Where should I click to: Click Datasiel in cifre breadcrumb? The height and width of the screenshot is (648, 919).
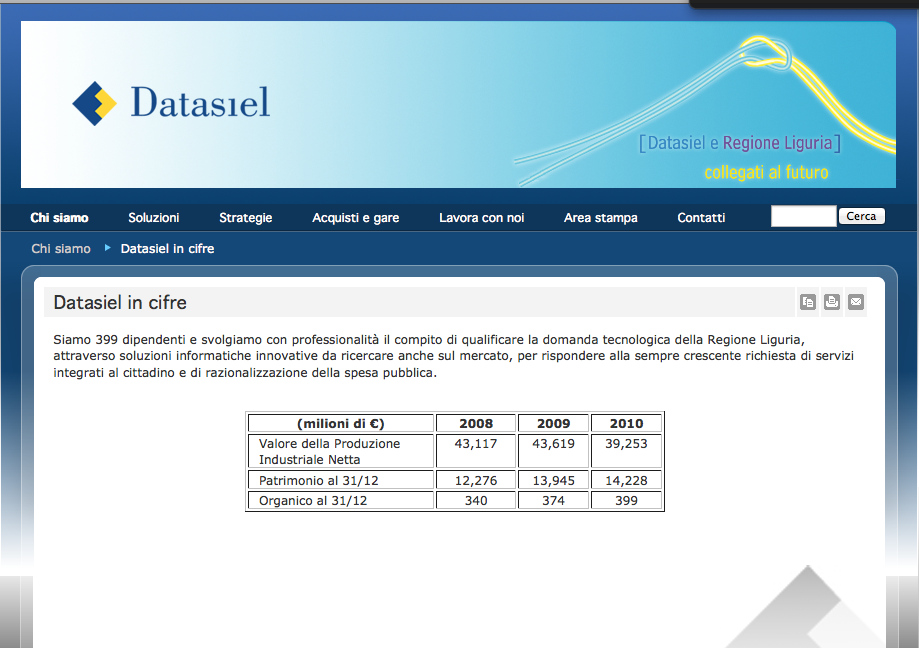pyautogui.click(x=167, y=248)
